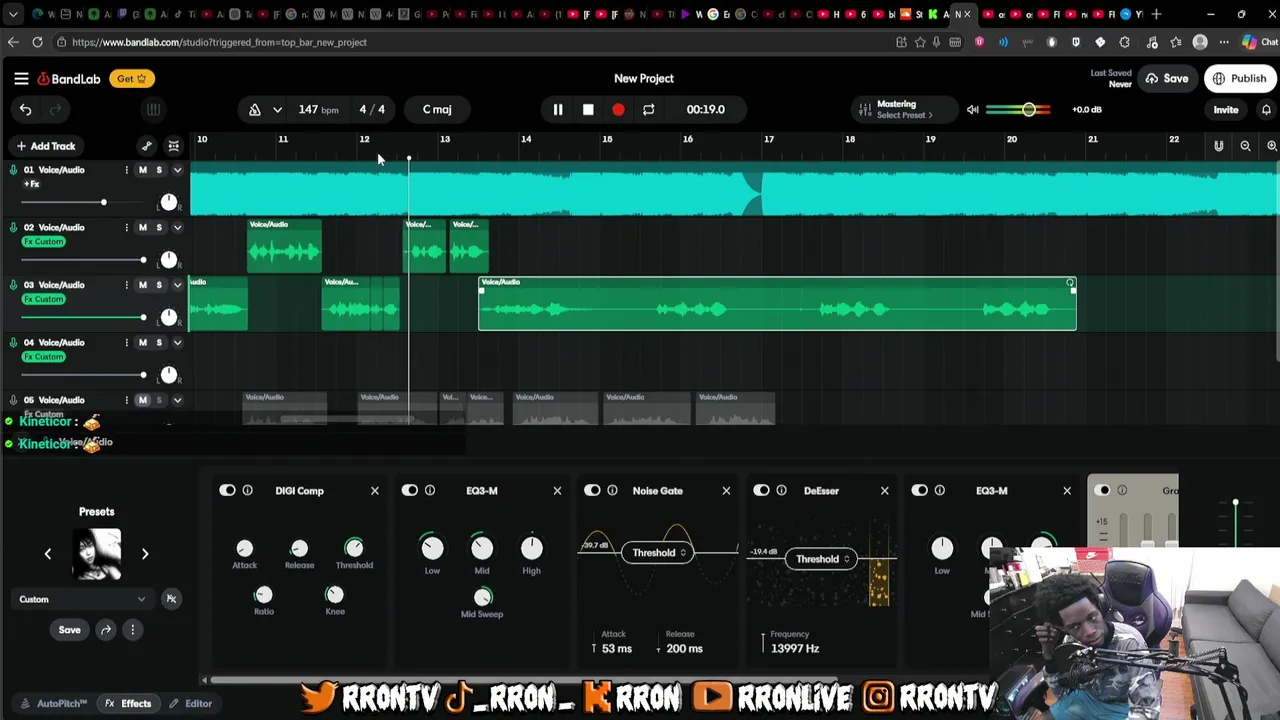Viewport: 1280px width, 720px height.
Task: Click the master volume speaker icon
Action: point(973,109)
